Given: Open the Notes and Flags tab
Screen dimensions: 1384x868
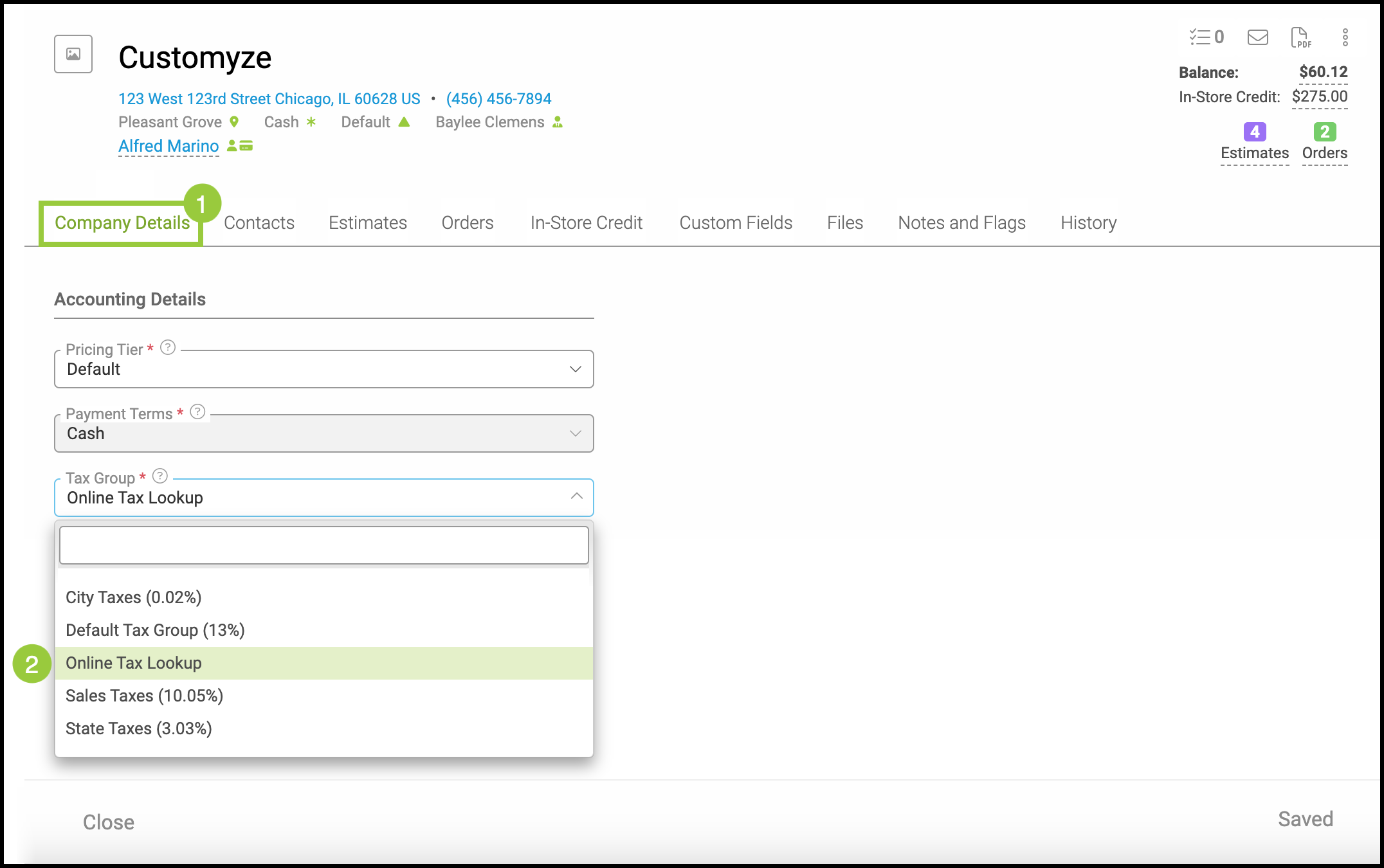Looking at the screenshot, I should [x=961, y=223].
